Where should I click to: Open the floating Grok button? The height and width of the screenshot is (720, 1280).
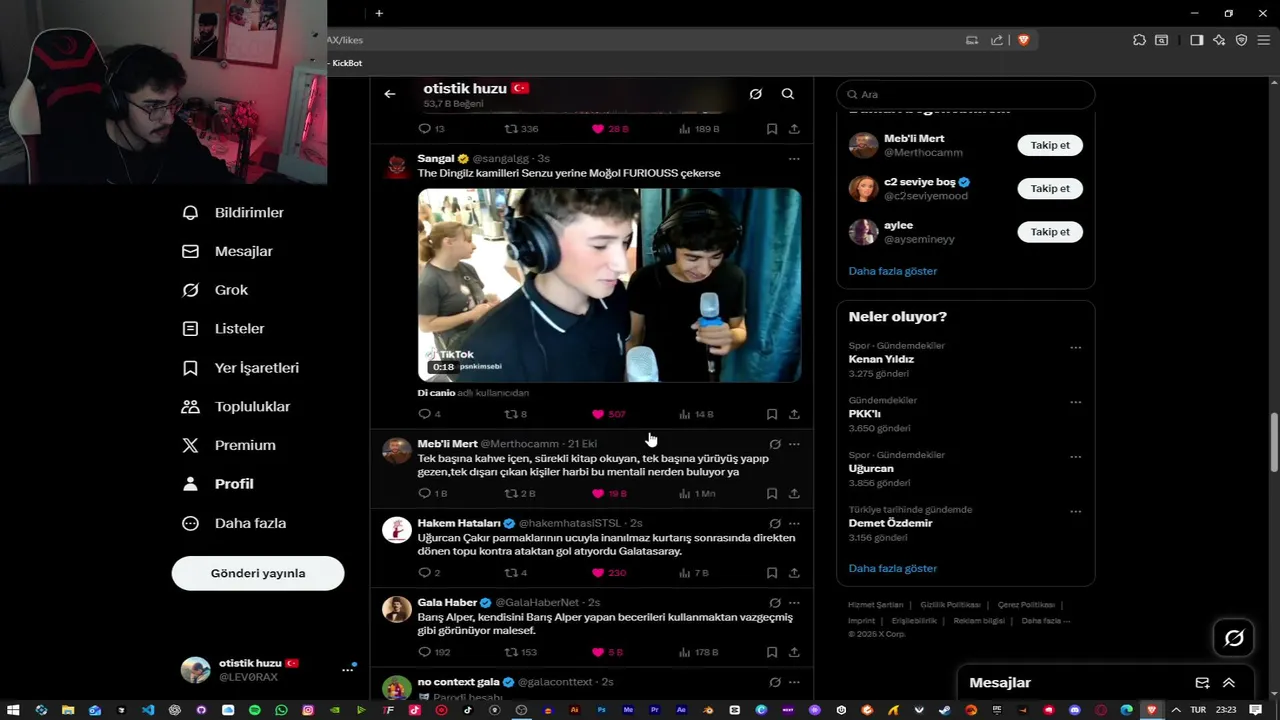pos(1234,638)
